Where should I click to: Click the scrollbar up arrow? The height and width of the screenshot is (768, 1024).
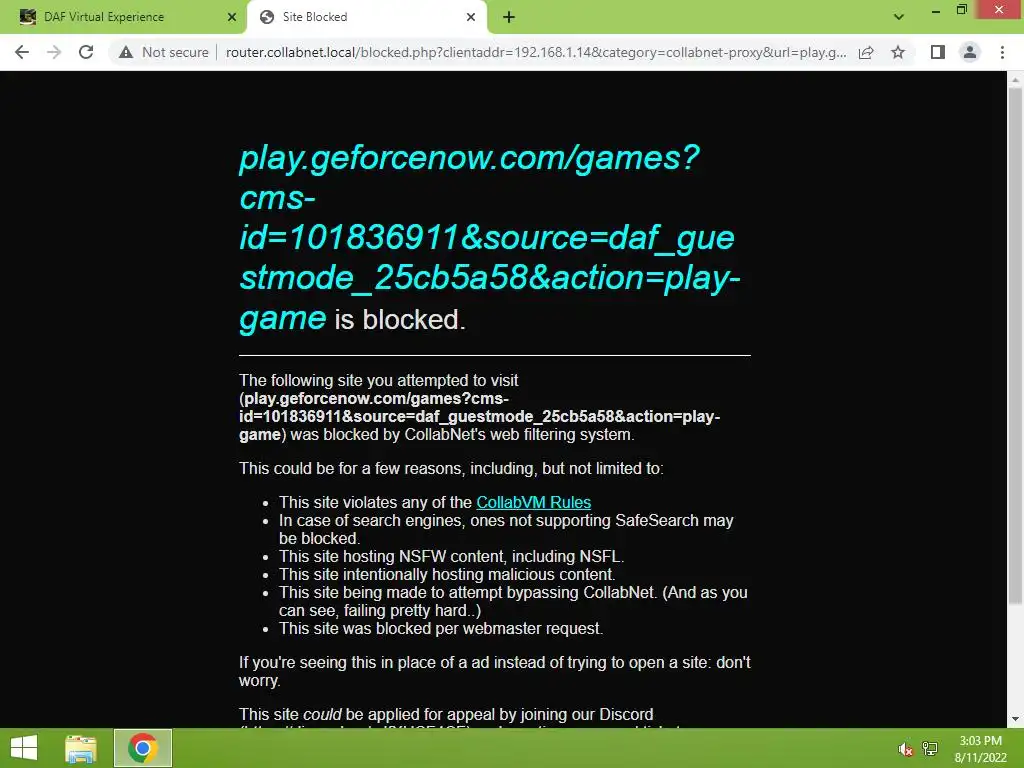coord(1015,80)
